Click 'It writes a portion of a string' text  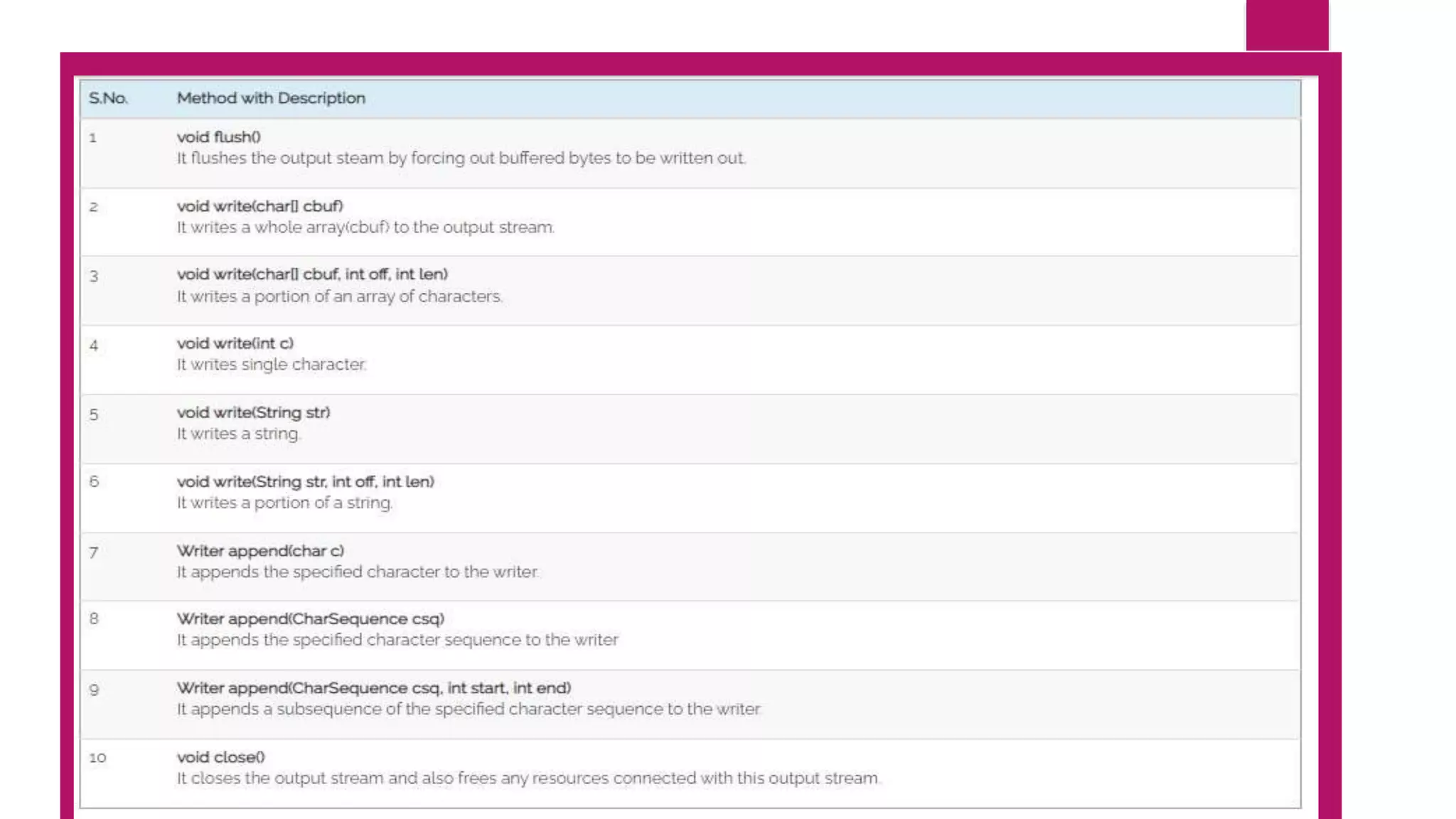[x=284, y=503]
